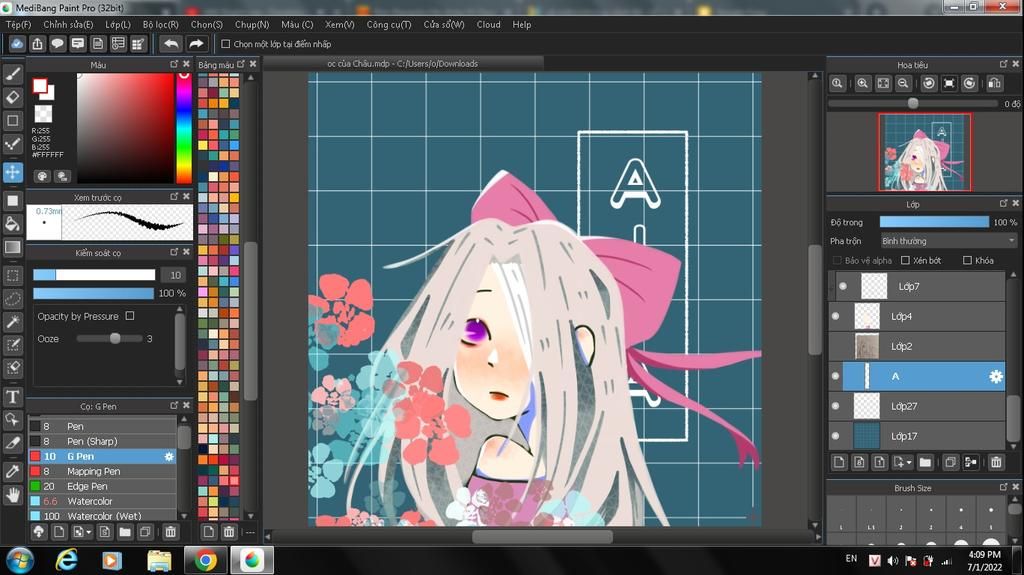The height and width of the screenshot is (575, 1024).
Task: Enable 'Chọn một lớp tại điểm nhấp' checkbox
Action: [x=226, y=44]
